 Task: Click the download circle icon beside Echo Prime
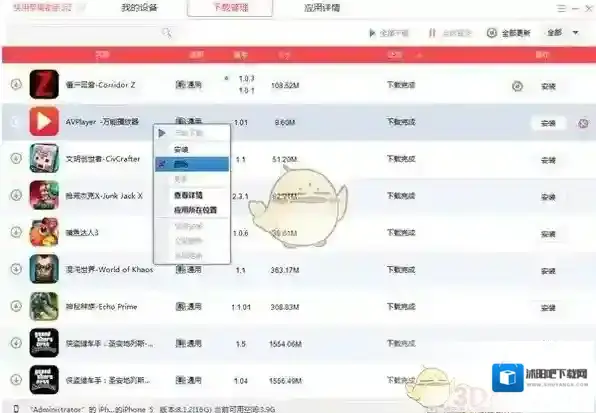[16, 306]
